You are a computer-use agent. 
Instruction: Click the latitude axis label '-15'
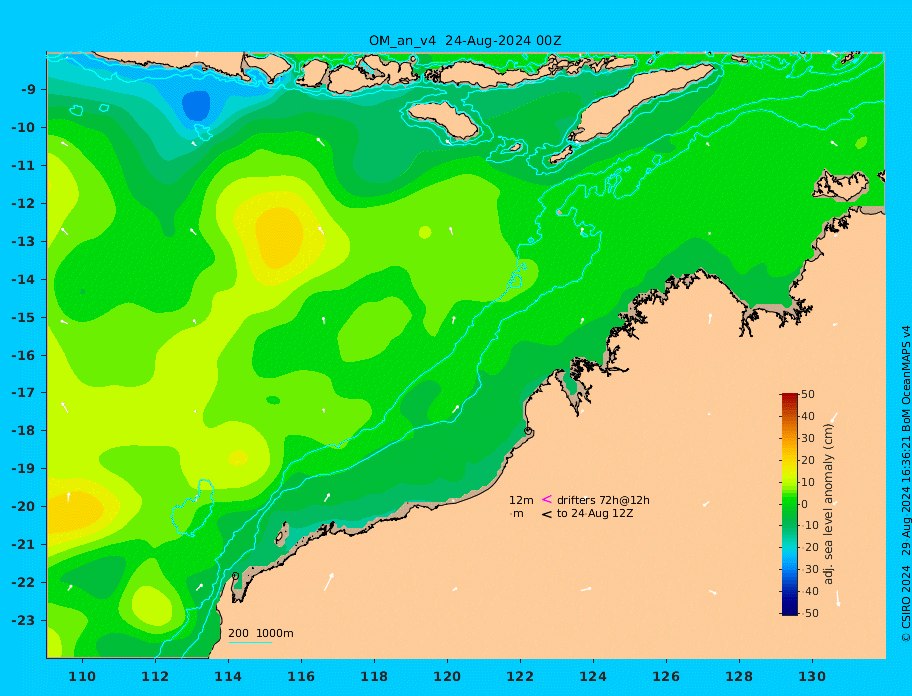(24, 317)
